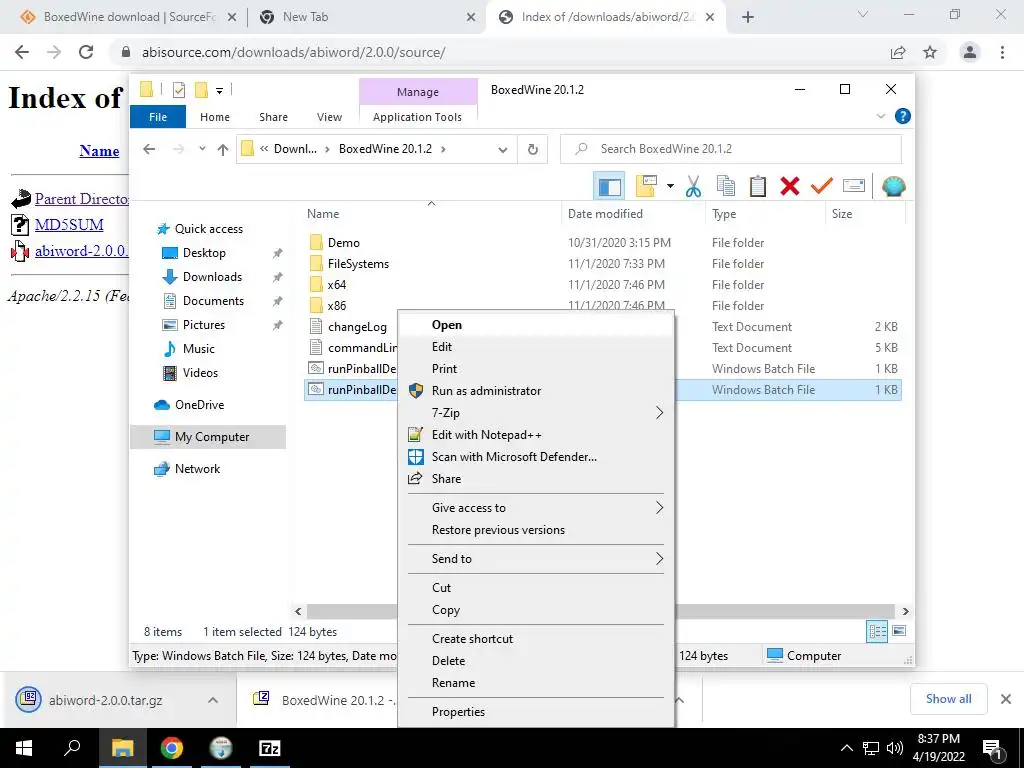Open File Explorer taskbar icon
Viewport: 1024px width, 768px height.
click(x=122, y=748)
